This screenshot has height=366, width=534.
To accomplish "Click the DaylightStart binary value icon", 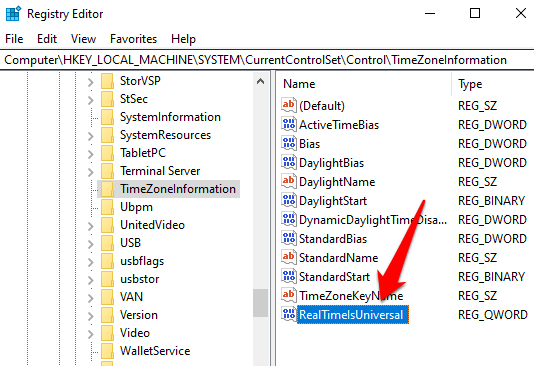I will [x=289, y=201].
